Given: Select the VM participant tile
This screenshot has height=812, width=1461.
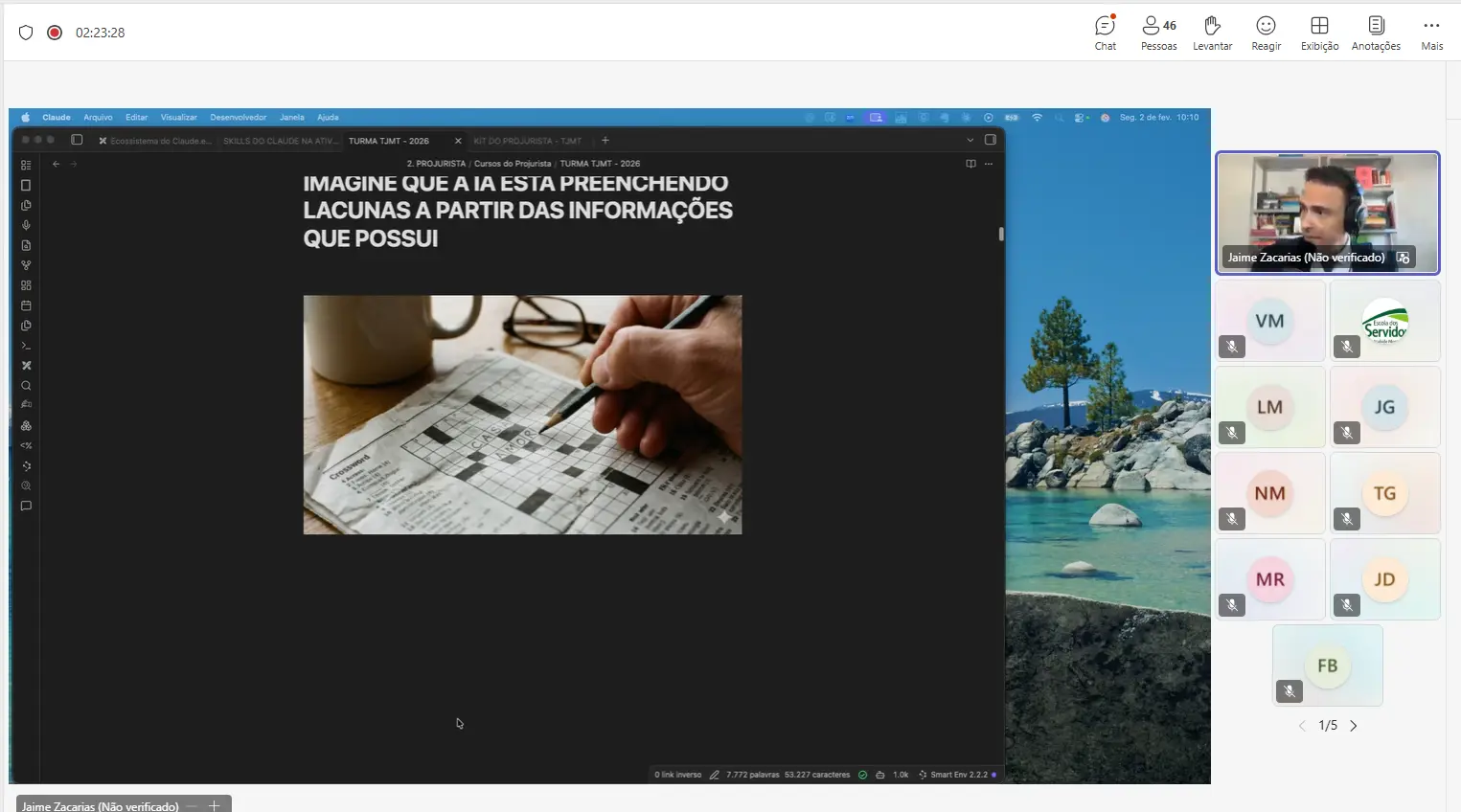Looking at the screenshot, I should (x=1269, y=321).
